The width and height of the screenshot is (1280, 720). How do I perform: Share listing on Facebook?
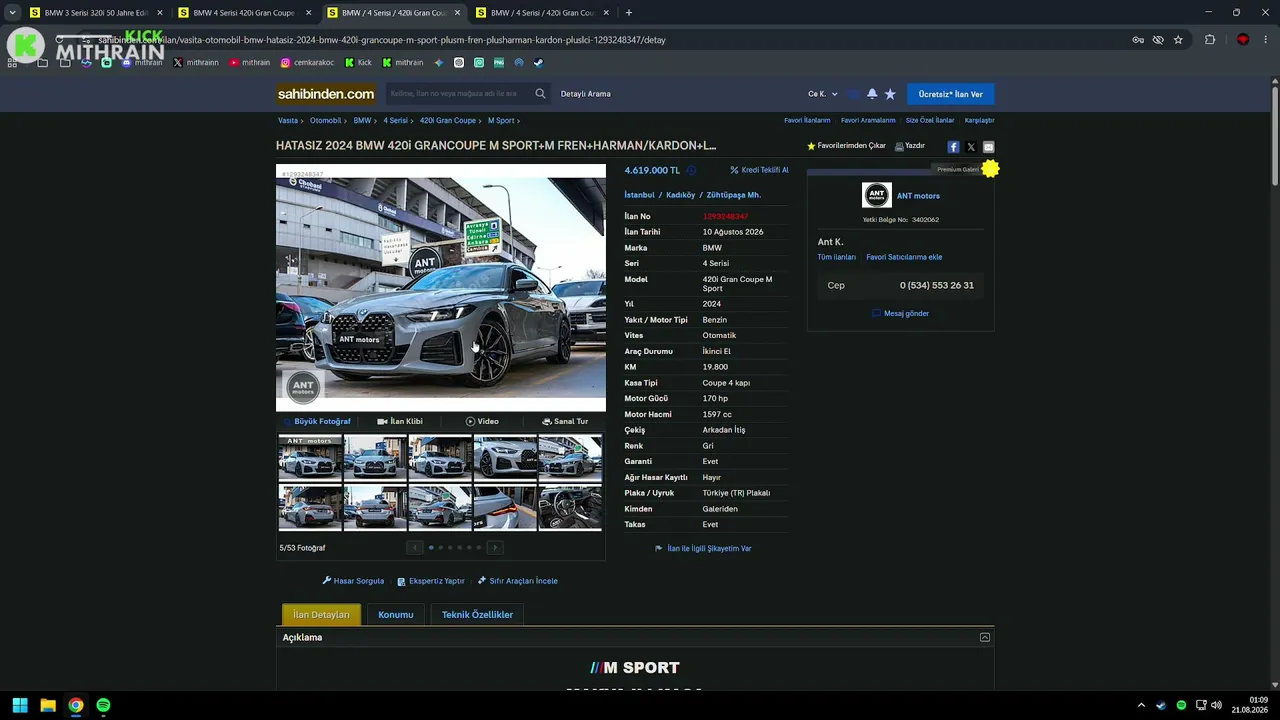pyautogui.click(x=953, y=147)
